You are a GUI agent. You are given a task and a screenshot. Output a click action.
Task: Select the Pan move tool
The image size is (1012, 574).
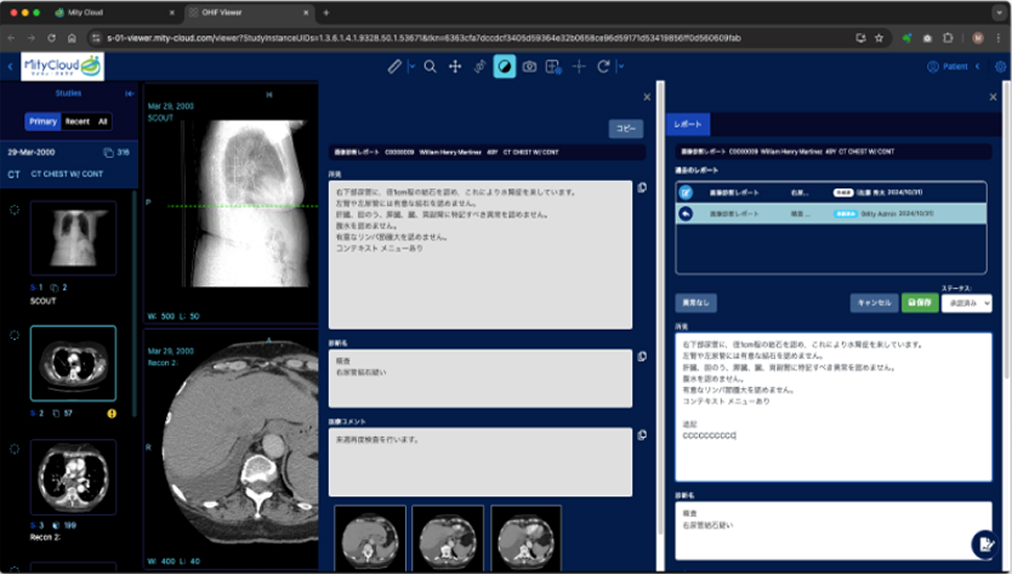click(455, 67)
